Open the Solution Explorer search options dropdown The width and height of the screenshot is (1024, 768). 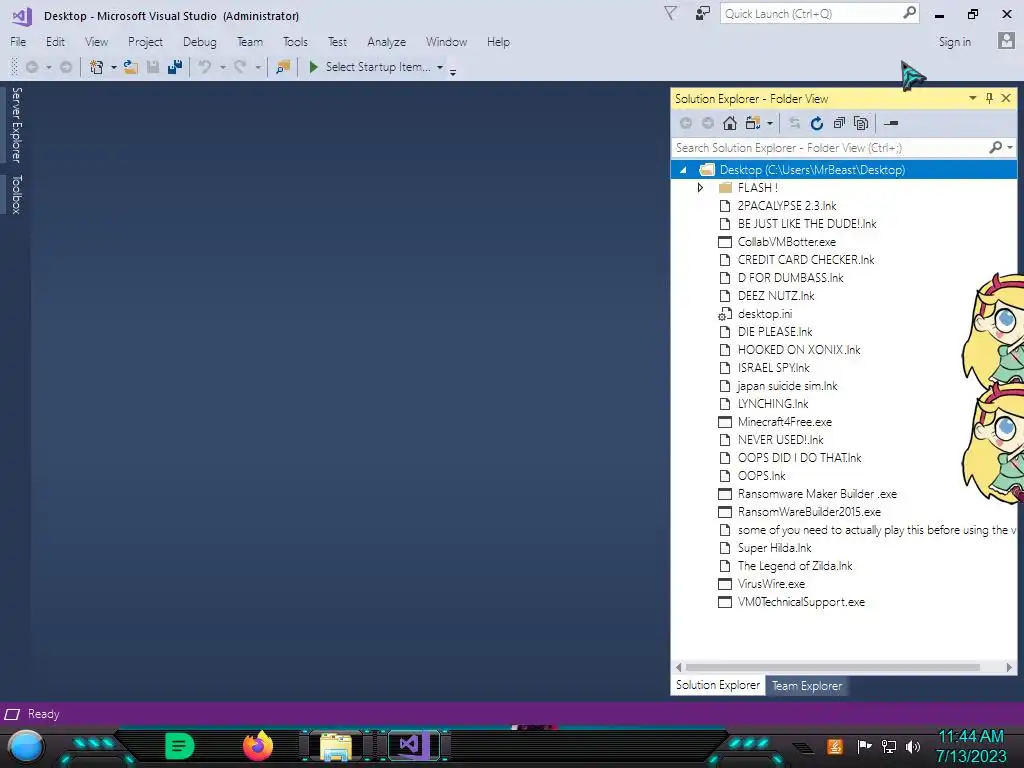[x=1010, y=148]
